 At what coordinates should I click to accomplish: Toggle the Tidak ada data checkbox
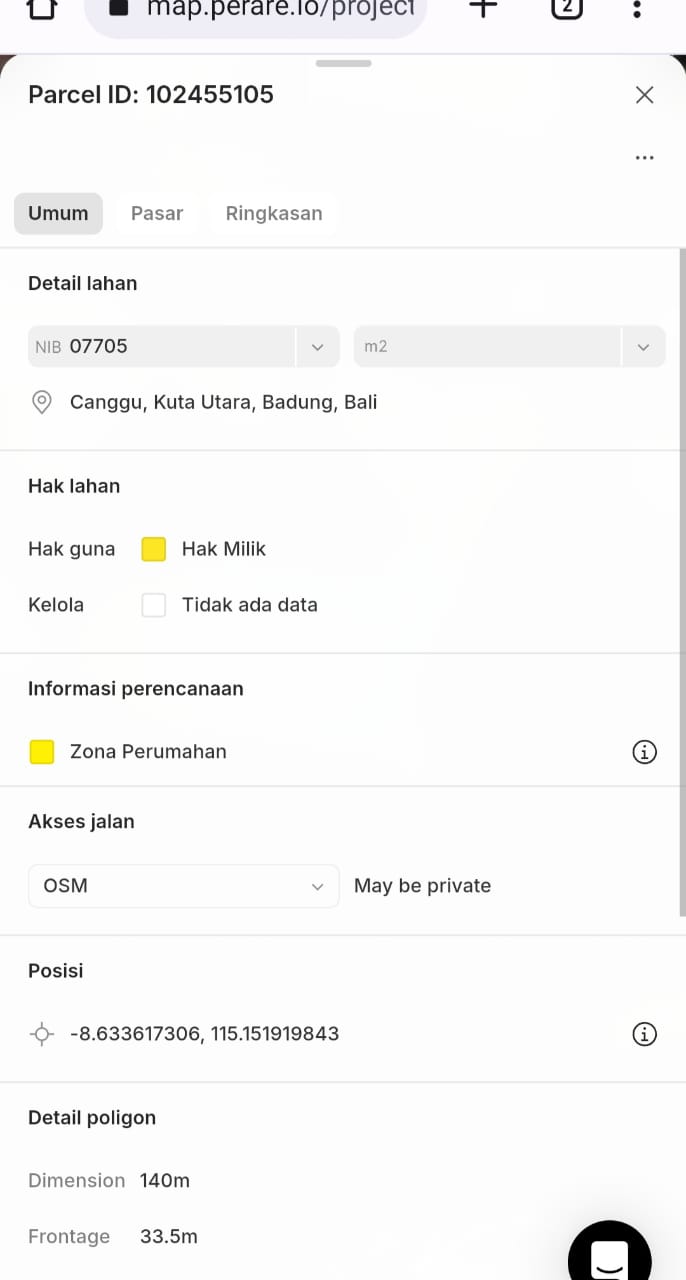(x=154, y=605)
